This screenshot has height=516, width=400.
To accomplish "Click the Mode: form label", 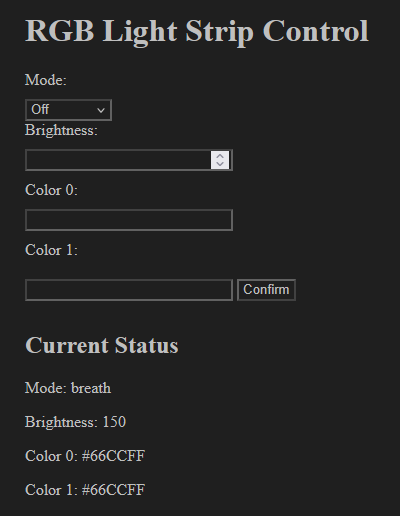I will 46,80.
